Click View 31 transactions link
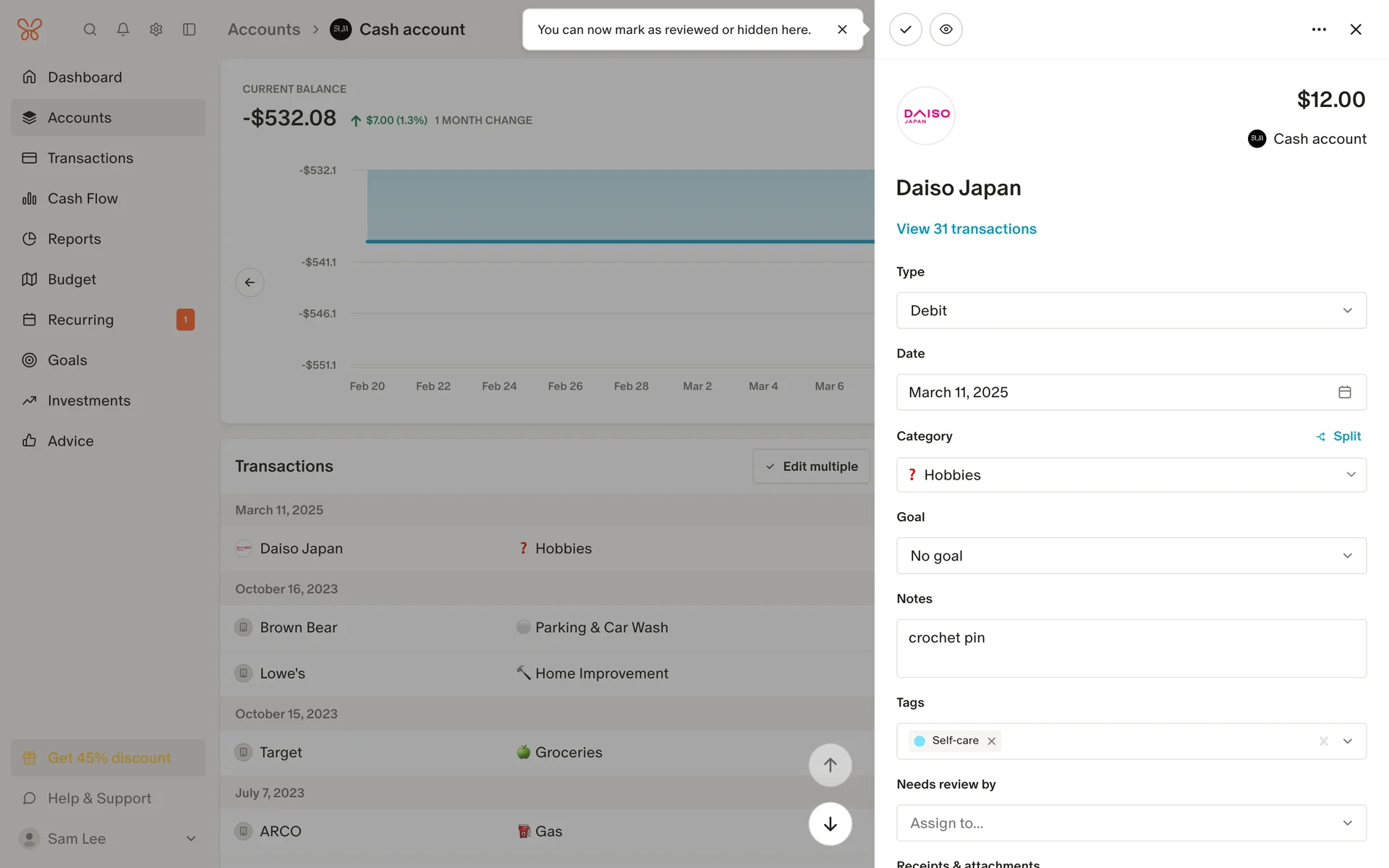This screenshot has height=868, width=1389. (966, 229)
